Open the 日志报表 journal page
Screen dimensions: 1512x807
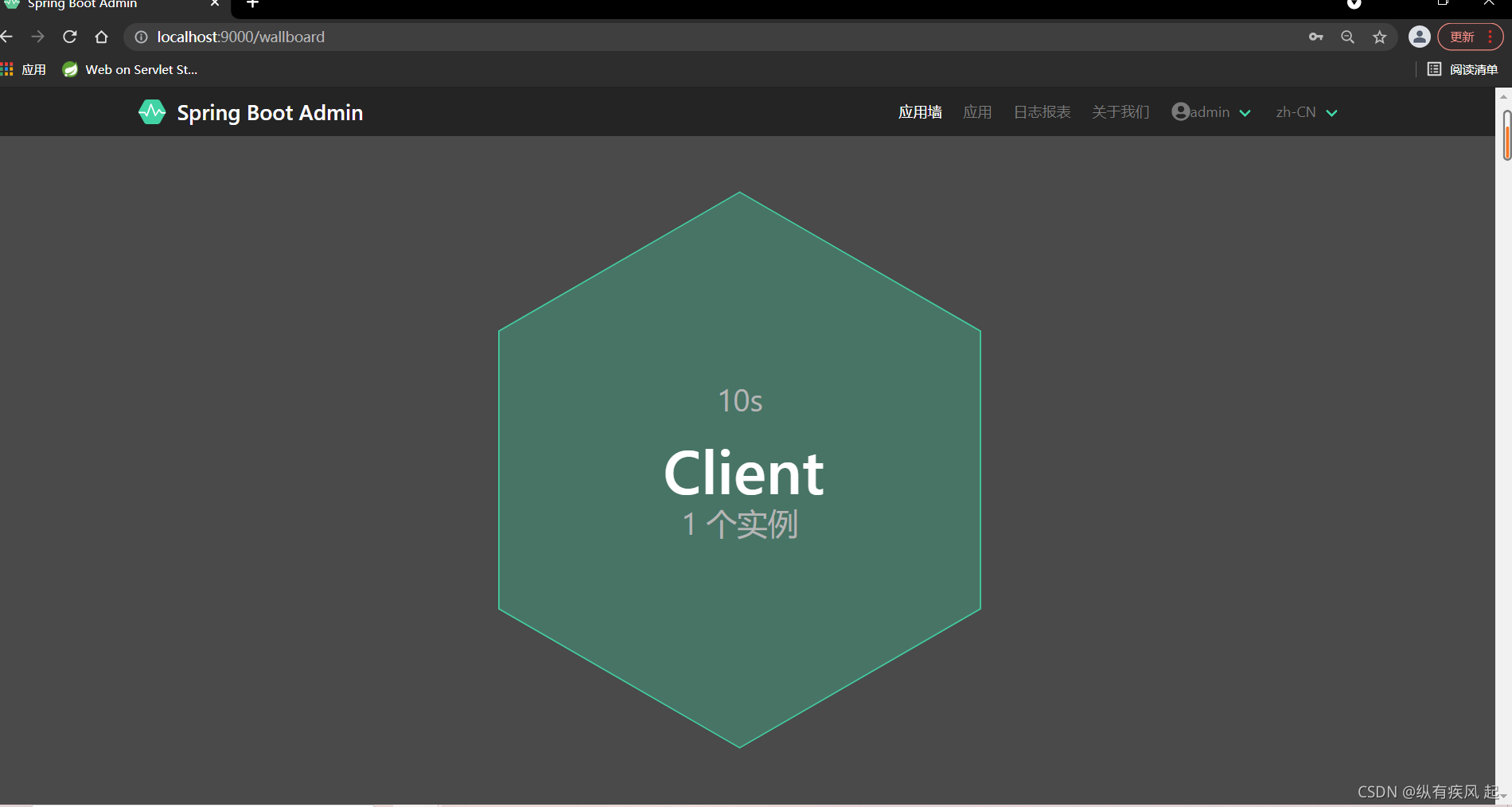tap(1042, 112)
